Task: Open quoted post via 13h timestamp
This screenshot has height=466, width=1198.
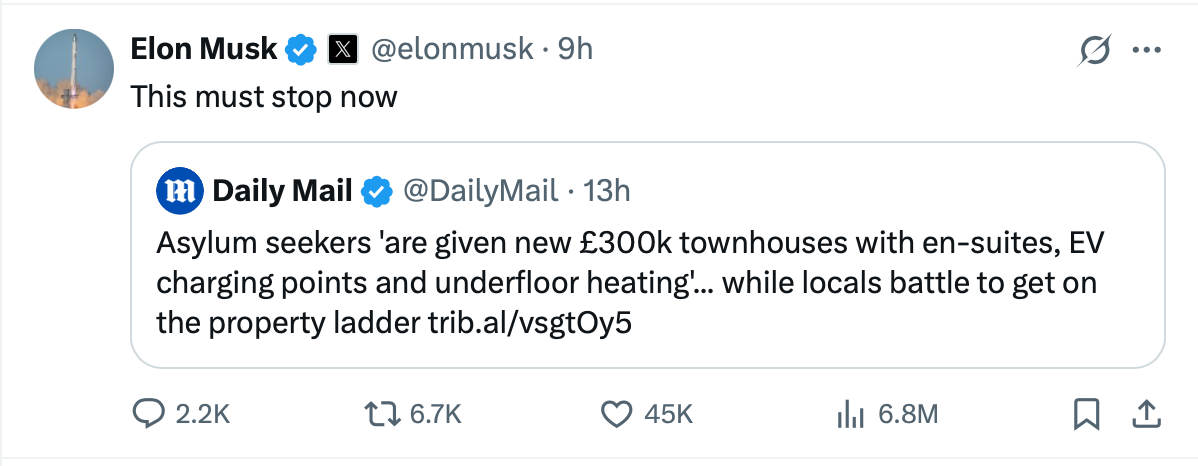Action: tap(606, 190)
